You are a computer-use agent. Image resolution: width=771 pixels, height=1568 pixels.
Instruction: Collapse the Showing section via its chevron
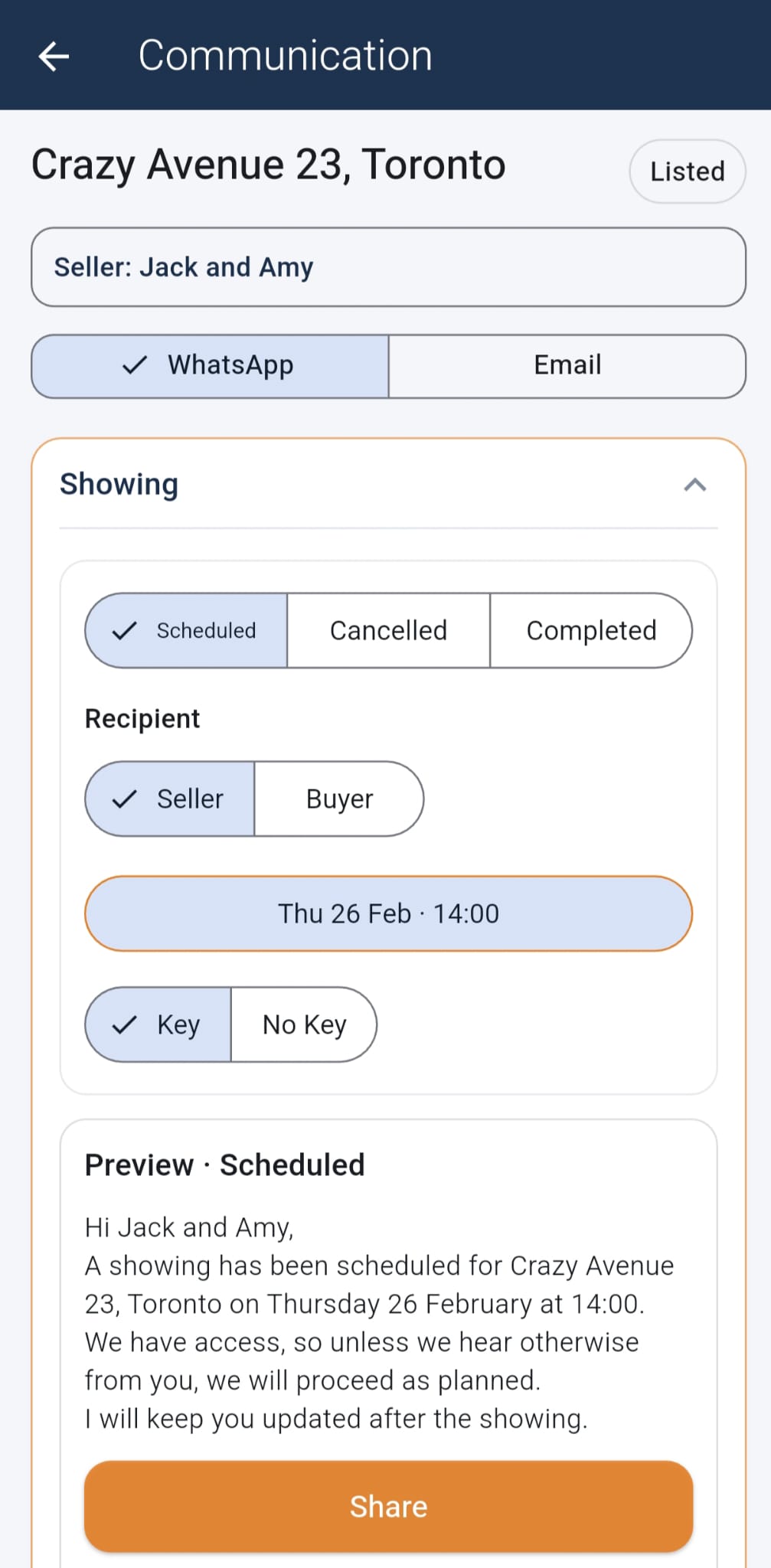(694, 484)
